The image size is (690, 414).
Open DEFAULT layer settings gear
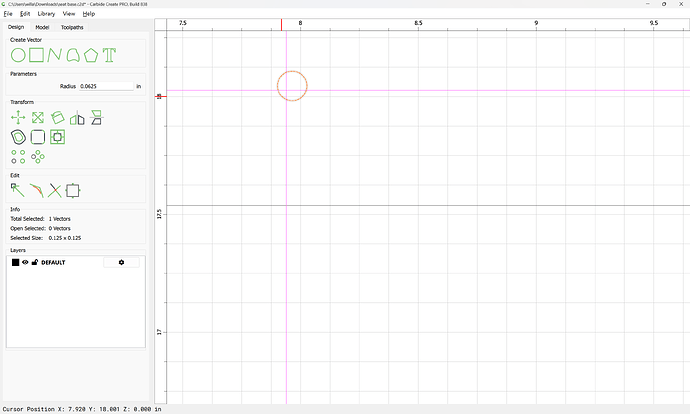click(x=121, y=262)
